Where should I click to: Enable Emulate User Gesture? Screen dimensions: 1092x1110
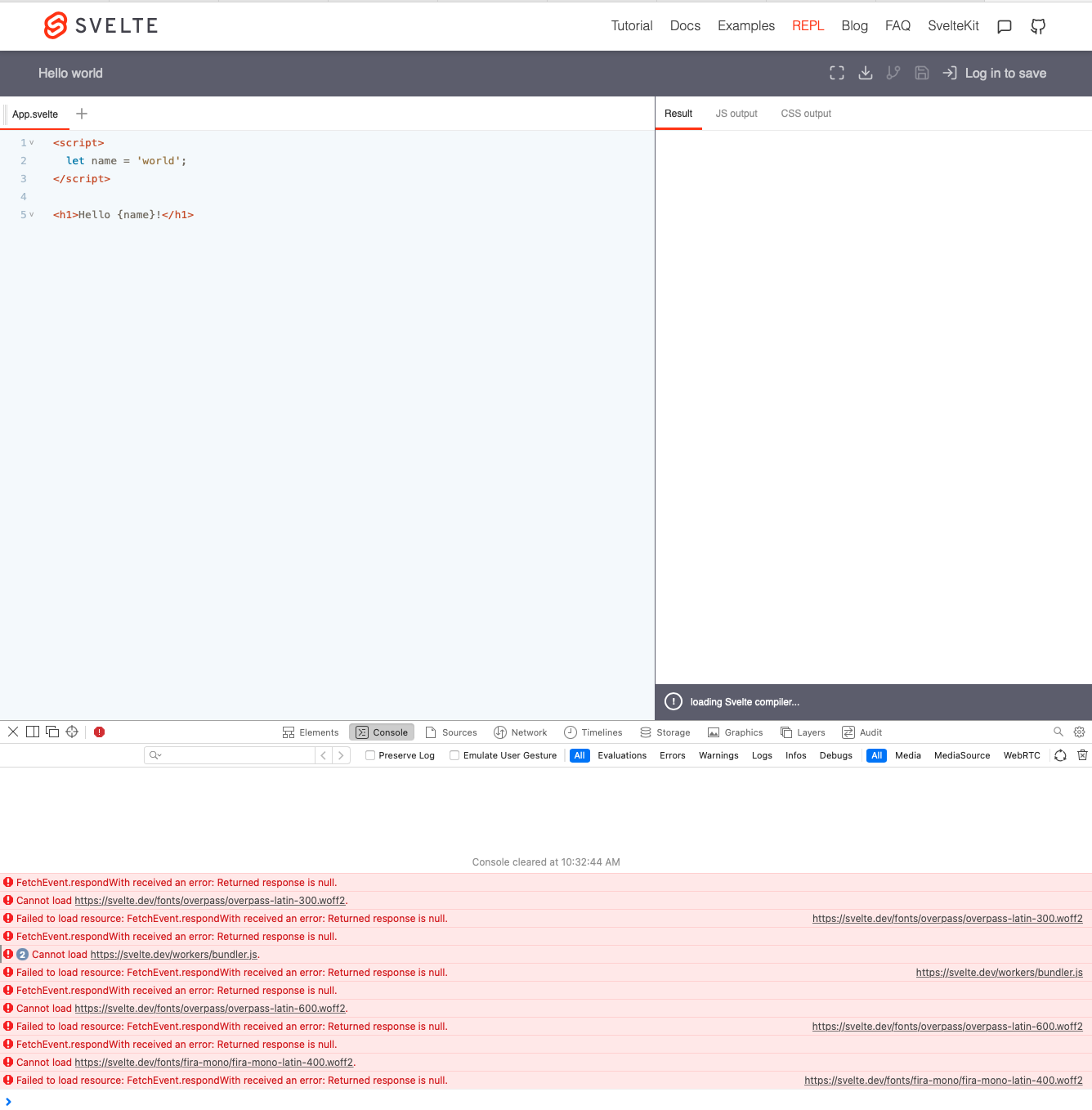(x=454, y=755)
